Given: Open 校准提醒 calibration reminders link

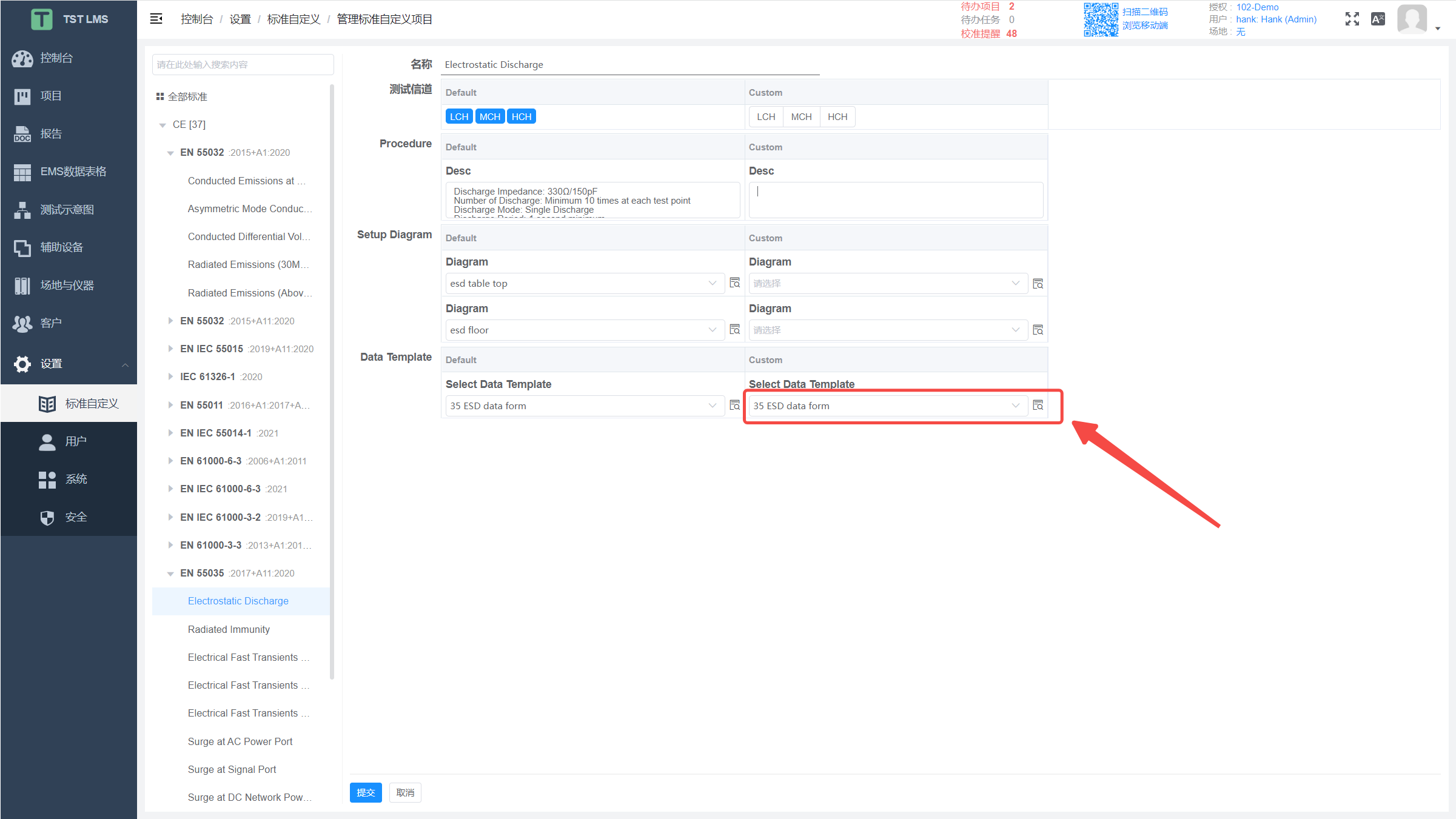Looking at the screenshot, I should pos(988,33).
